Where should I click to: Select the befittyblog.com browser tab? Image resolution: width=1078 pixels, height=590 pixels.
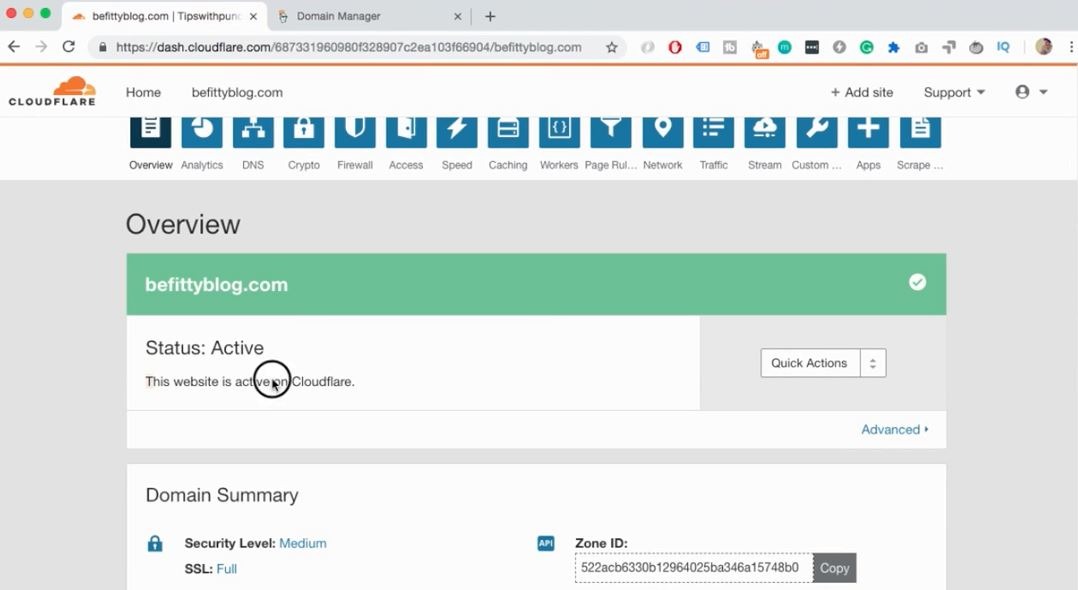(165, 16)
